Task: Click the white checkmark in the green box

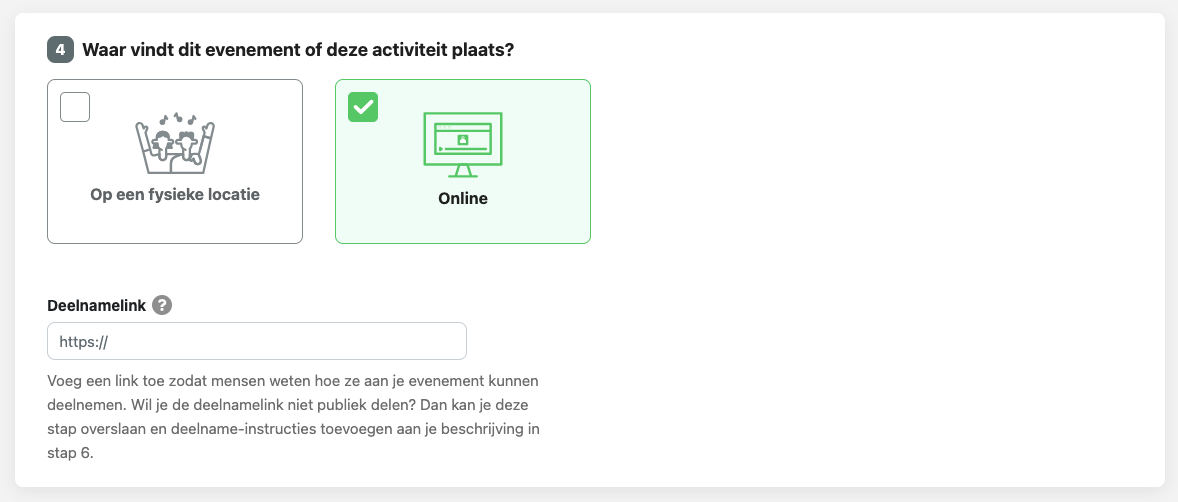Action: click(363, 106)
